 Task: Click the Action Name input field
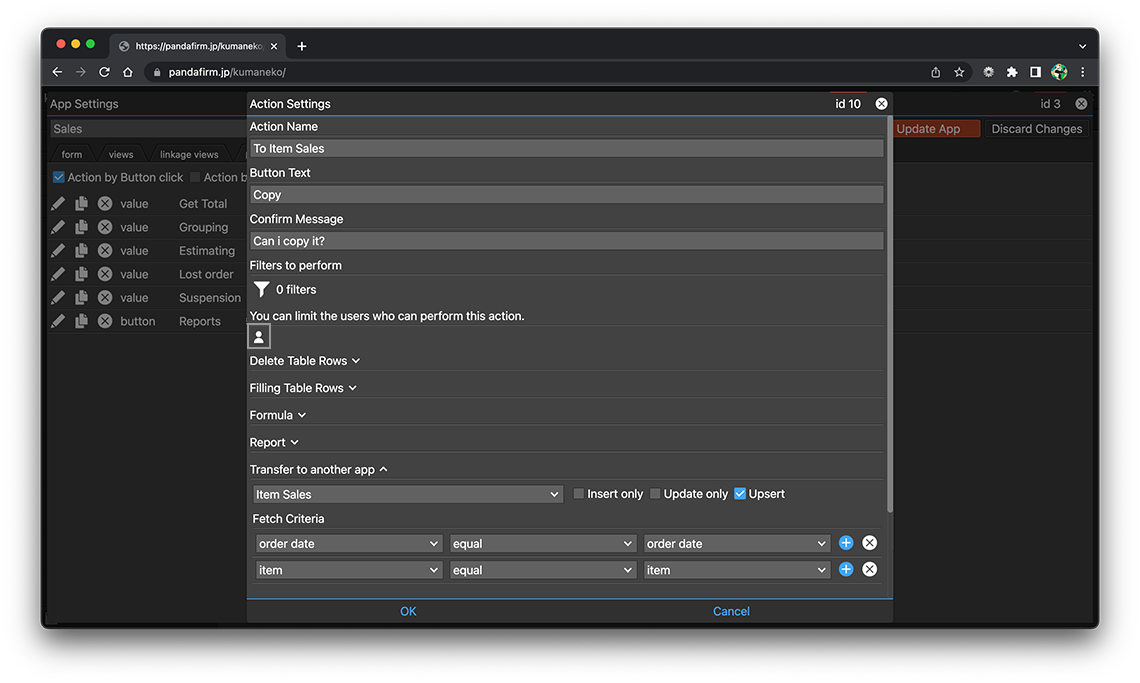pyautogui.click(x=566, y=148)
